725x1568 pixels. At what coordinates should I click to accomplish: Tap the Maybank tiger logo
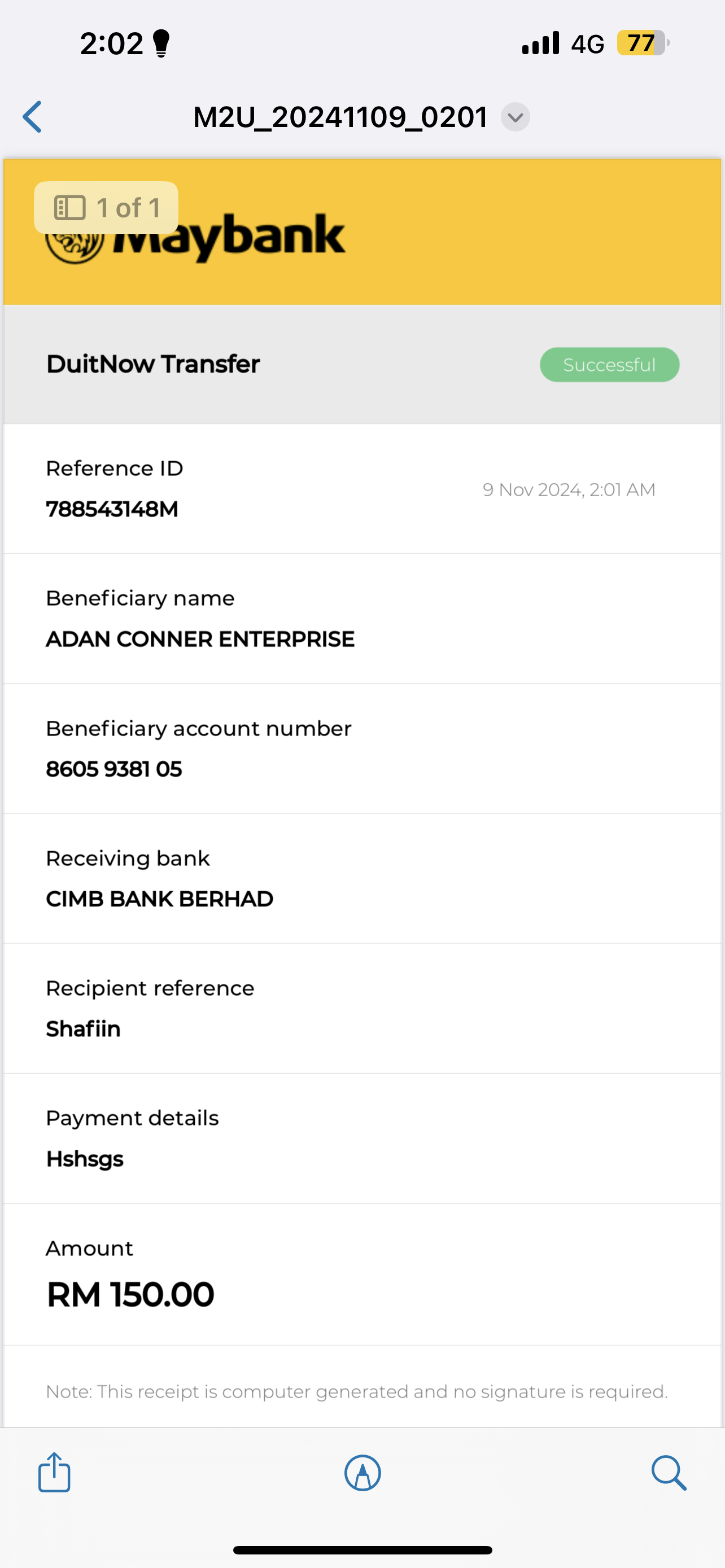(x=75, y=248)
